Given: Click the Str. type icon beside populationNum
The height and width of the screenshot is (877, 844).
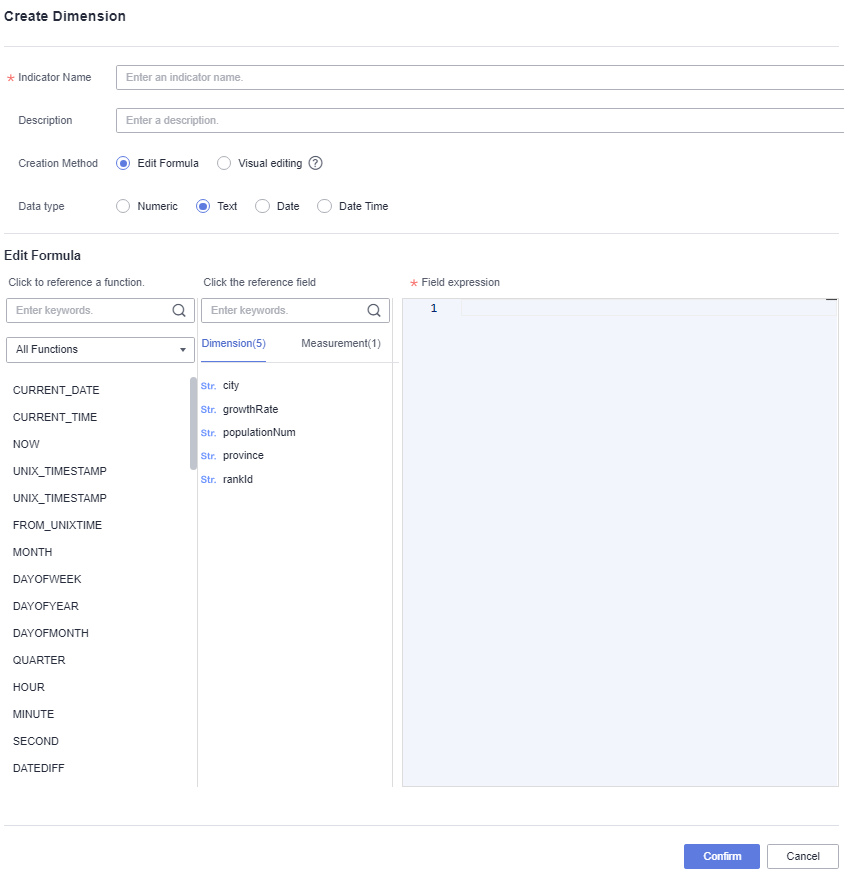Looking at the screenshot, I should pyautogui.click(x=208, y=433).
